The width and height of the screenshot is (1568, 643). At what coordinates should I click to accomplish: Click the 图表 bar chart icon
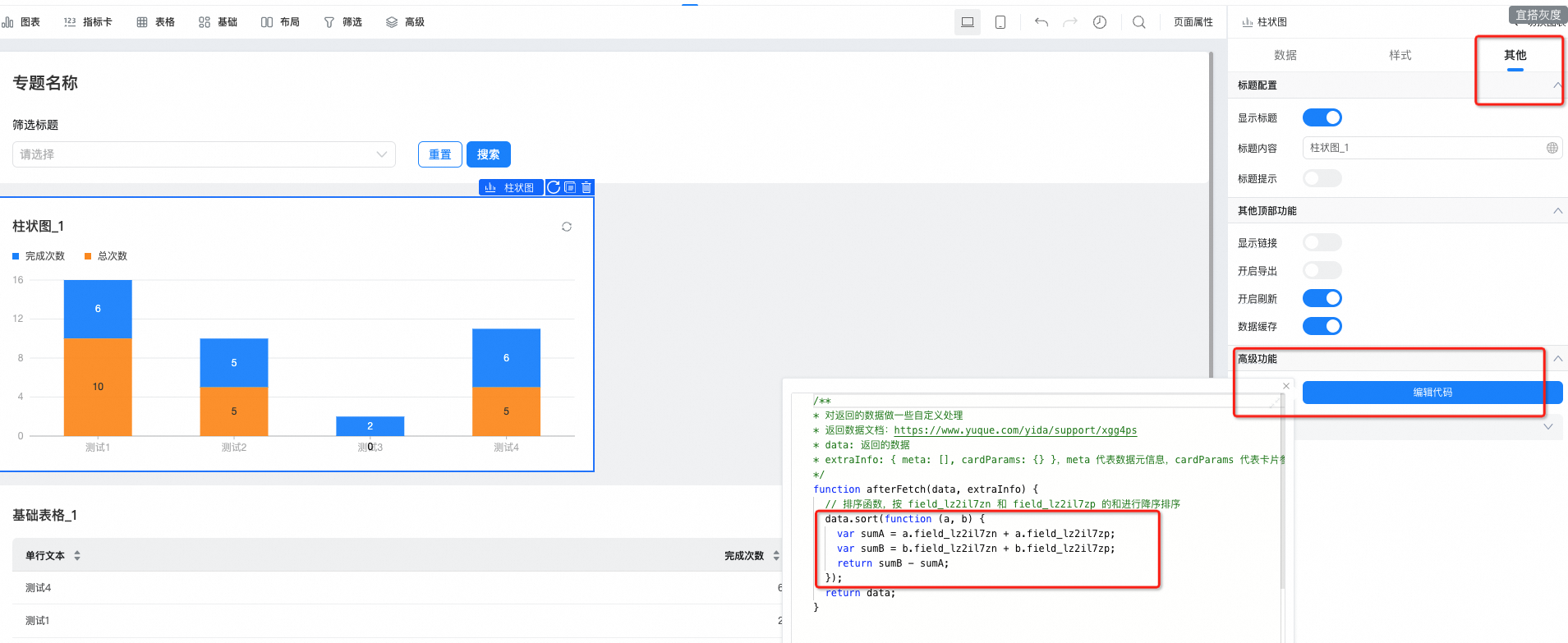click(8, 22)
